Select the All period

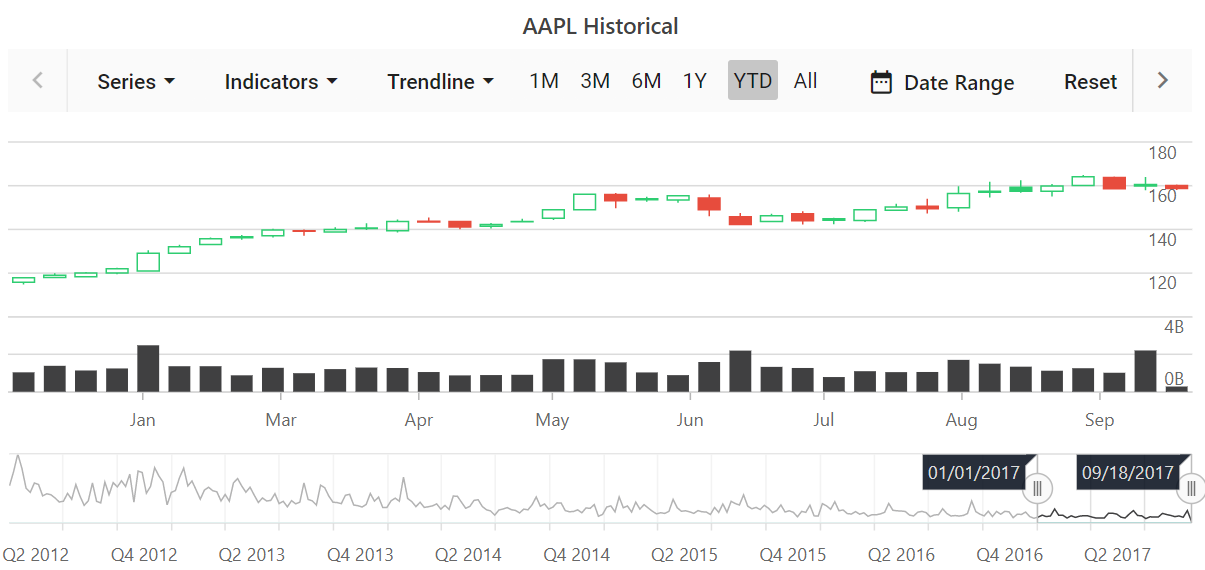(x=806, y=81)
